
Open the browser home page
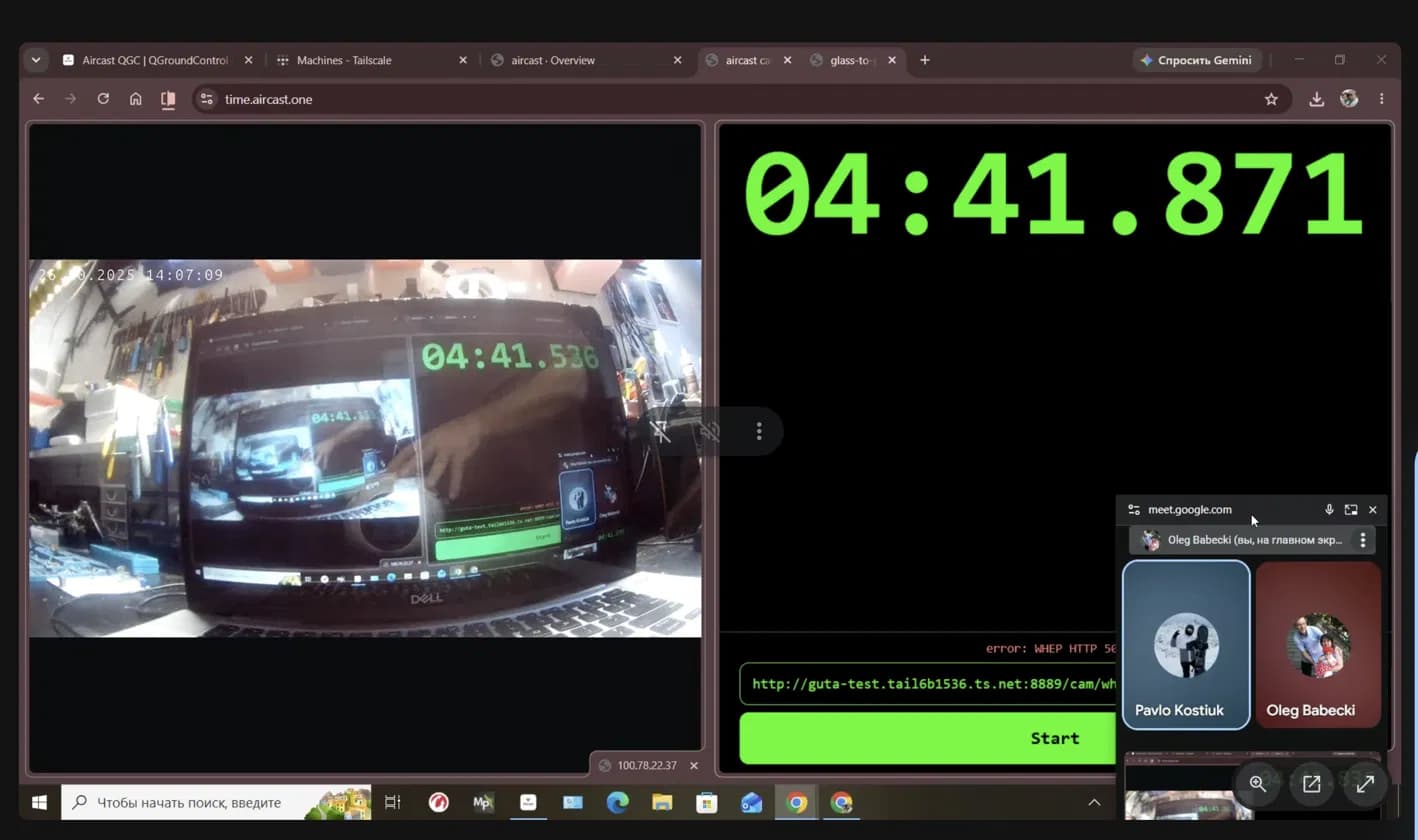tap(135, 99)
